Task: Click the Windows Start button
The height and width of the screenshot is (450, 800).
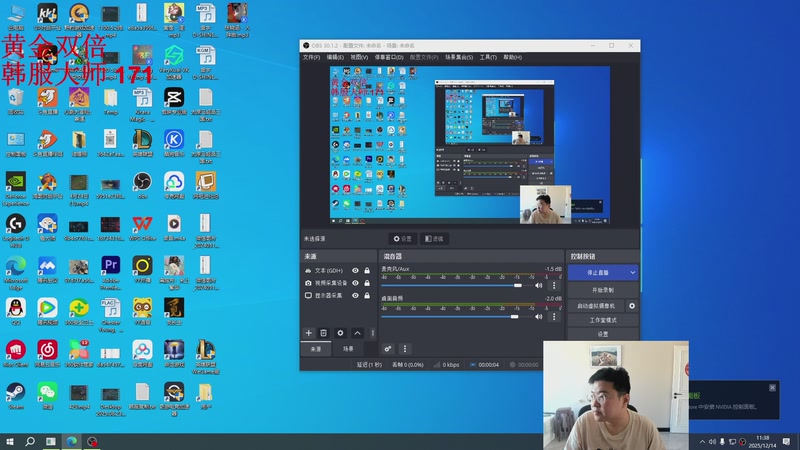Action: tap(10, 441)
